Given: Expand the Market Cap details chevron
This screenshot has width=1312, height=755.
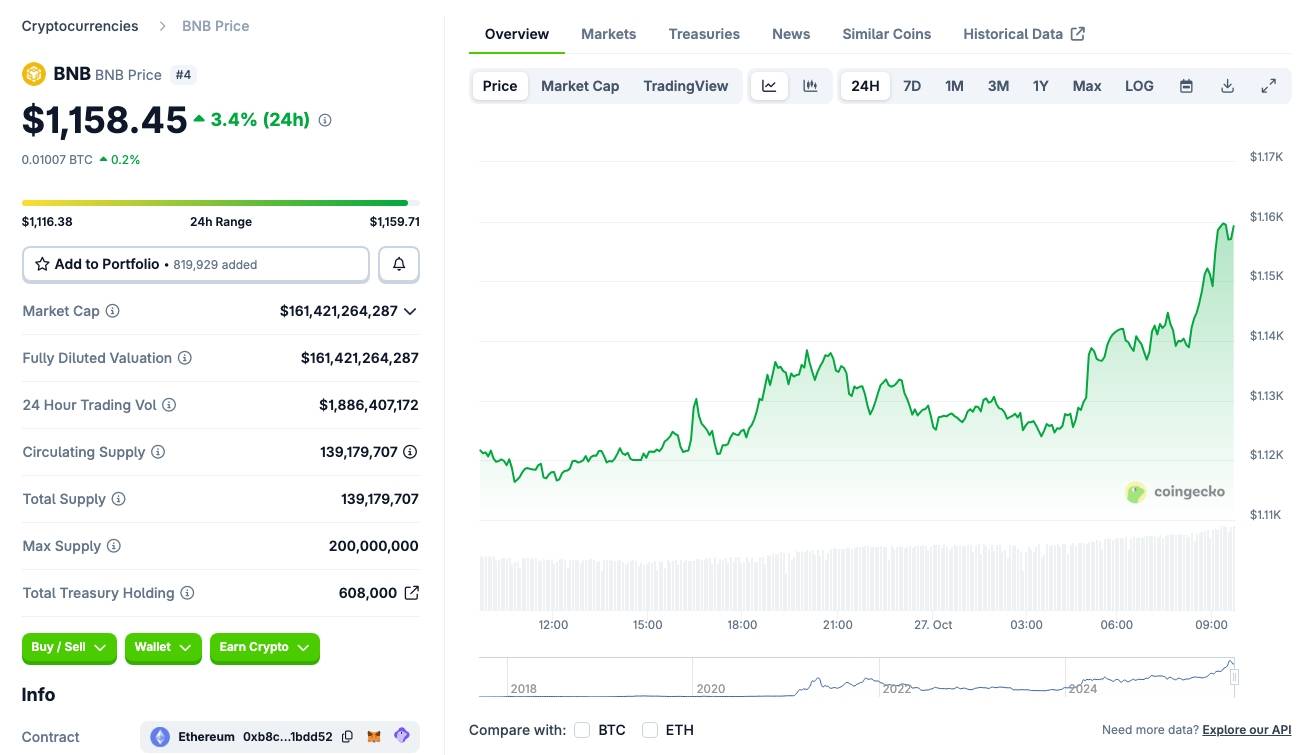Looking at the screenshot, I should tap(409, 311).
